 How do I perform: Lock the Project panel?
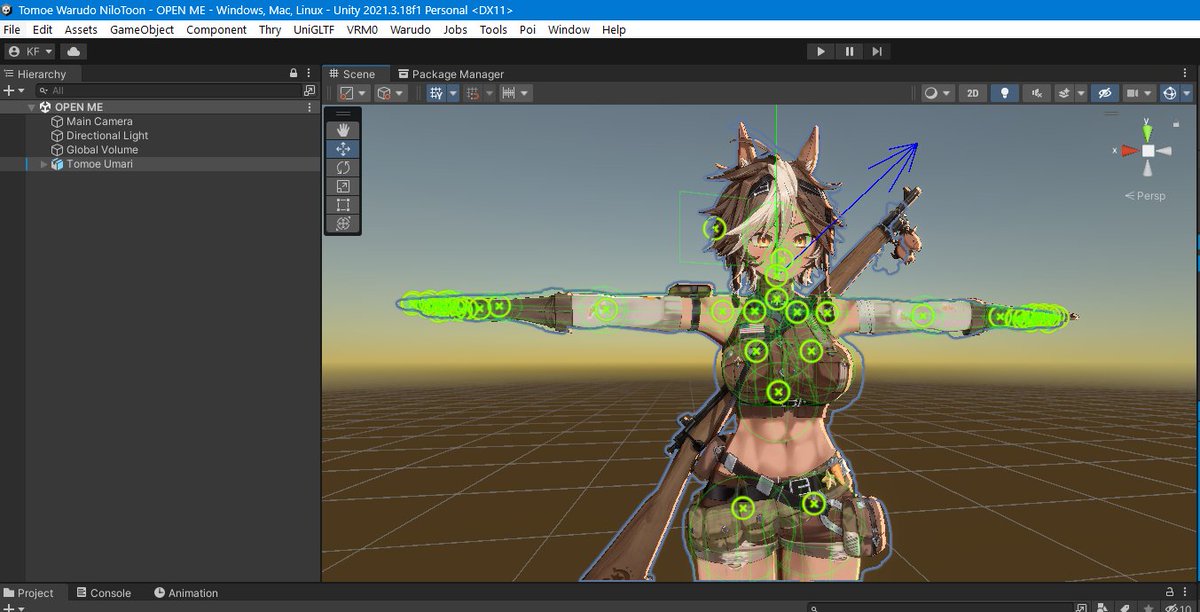[x=1170, y=592]
